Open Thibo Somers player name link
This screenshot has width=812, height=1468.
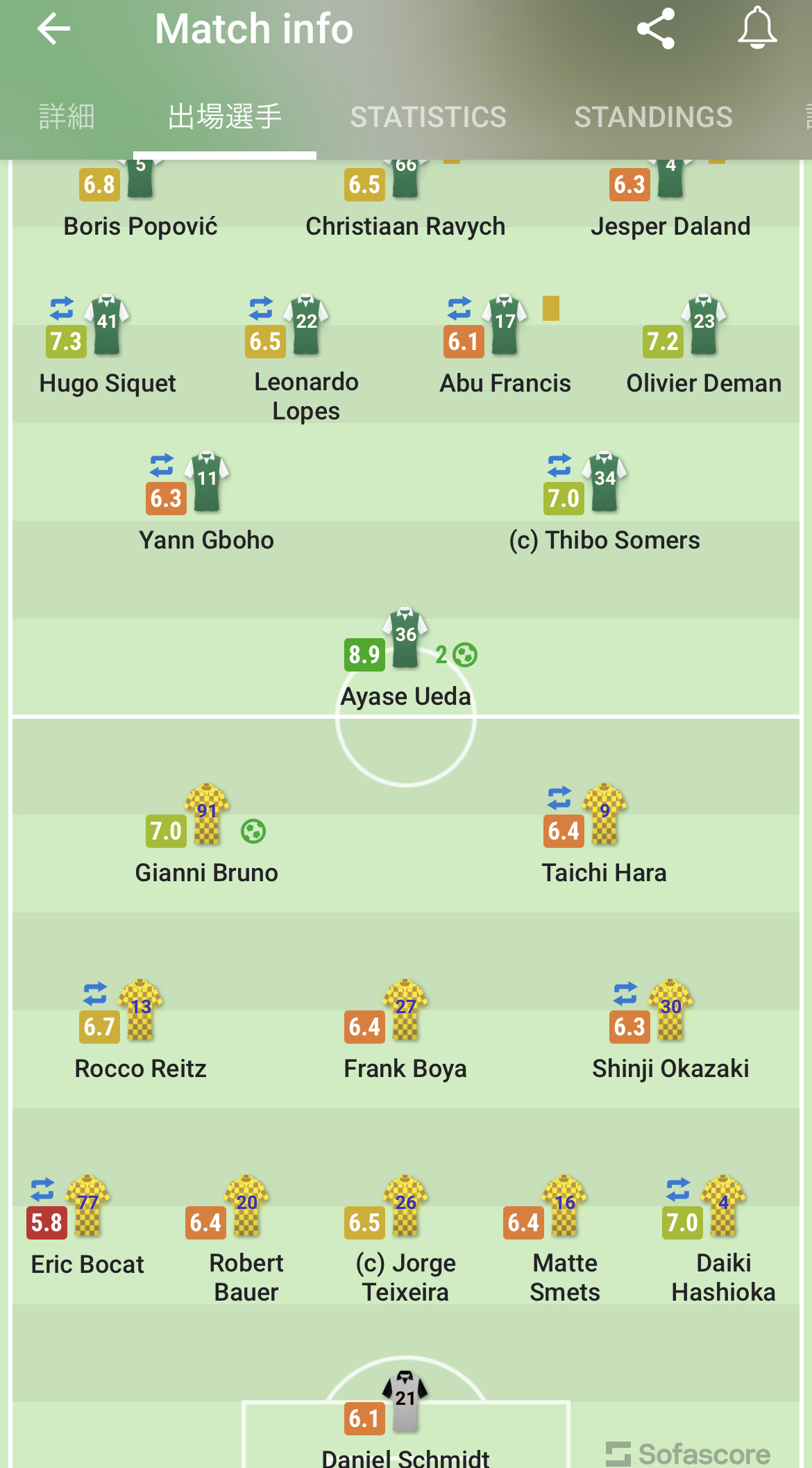click(604, 540)
